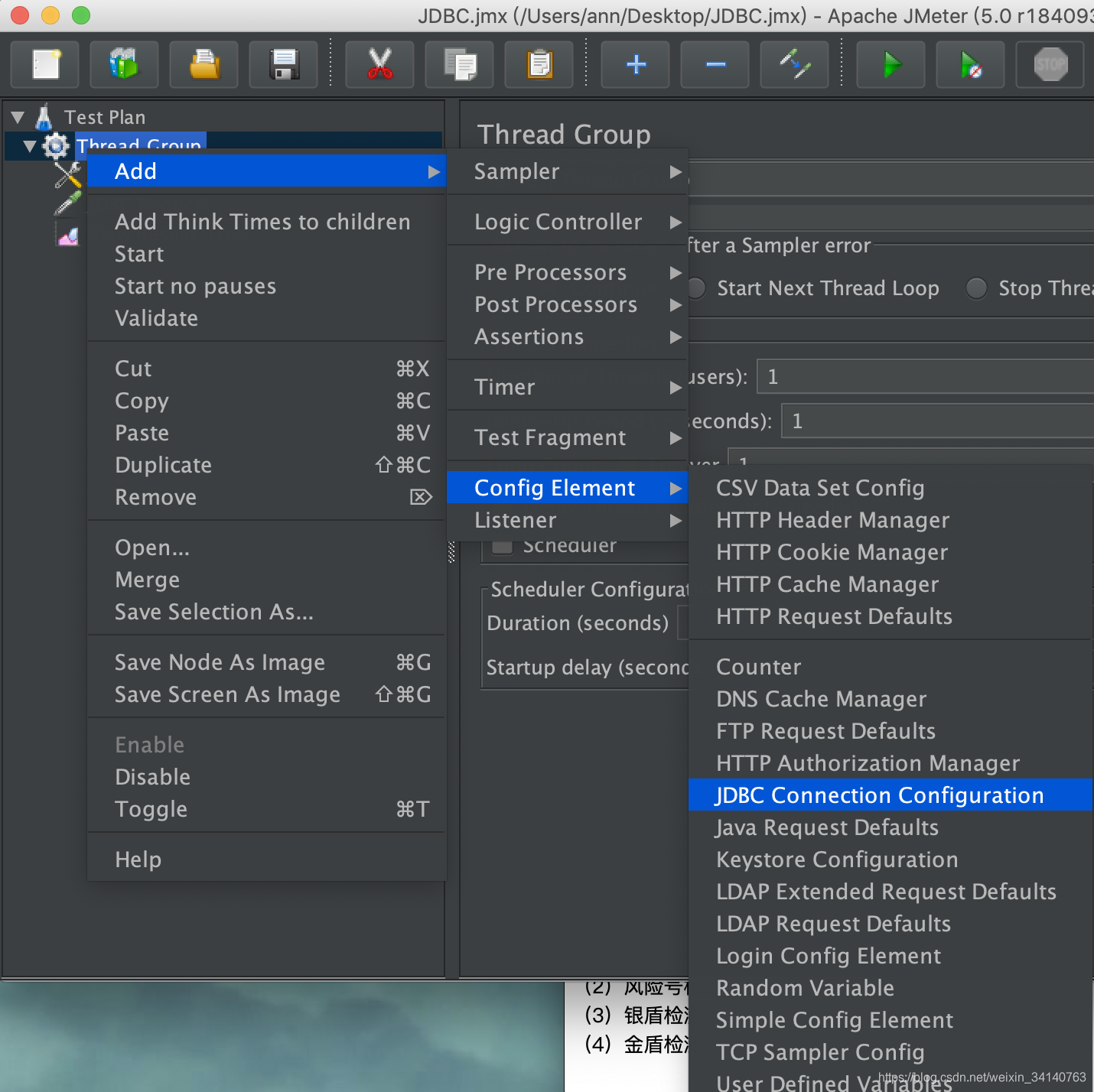Click the ramp-up seconds input field
The height and width of the screenshot is (1092, 1094).
click(x=938, y=421)
